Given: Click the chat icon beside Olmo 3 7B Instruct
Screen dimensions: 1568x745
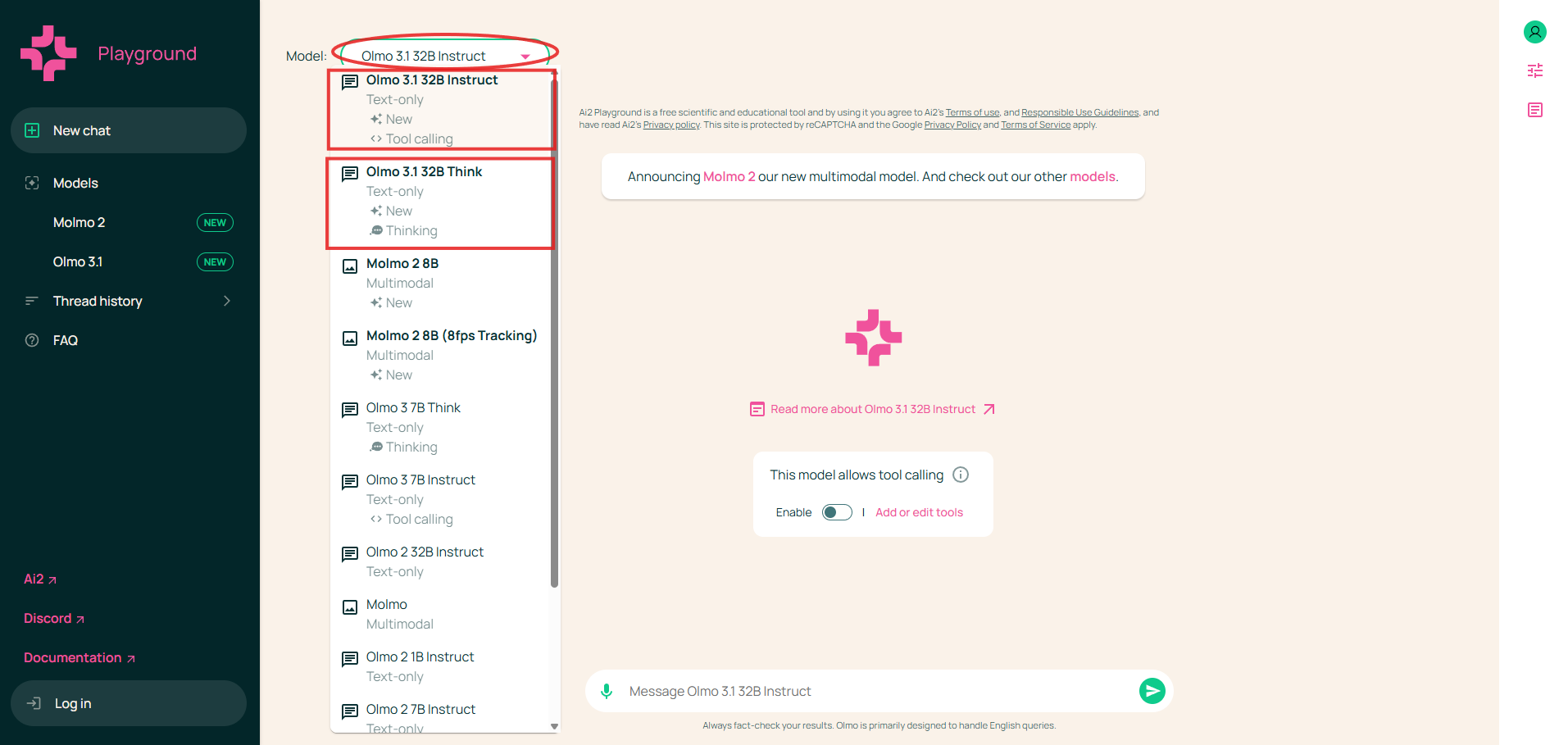Looking at the screenshot, I should click(x=350, y=482).
